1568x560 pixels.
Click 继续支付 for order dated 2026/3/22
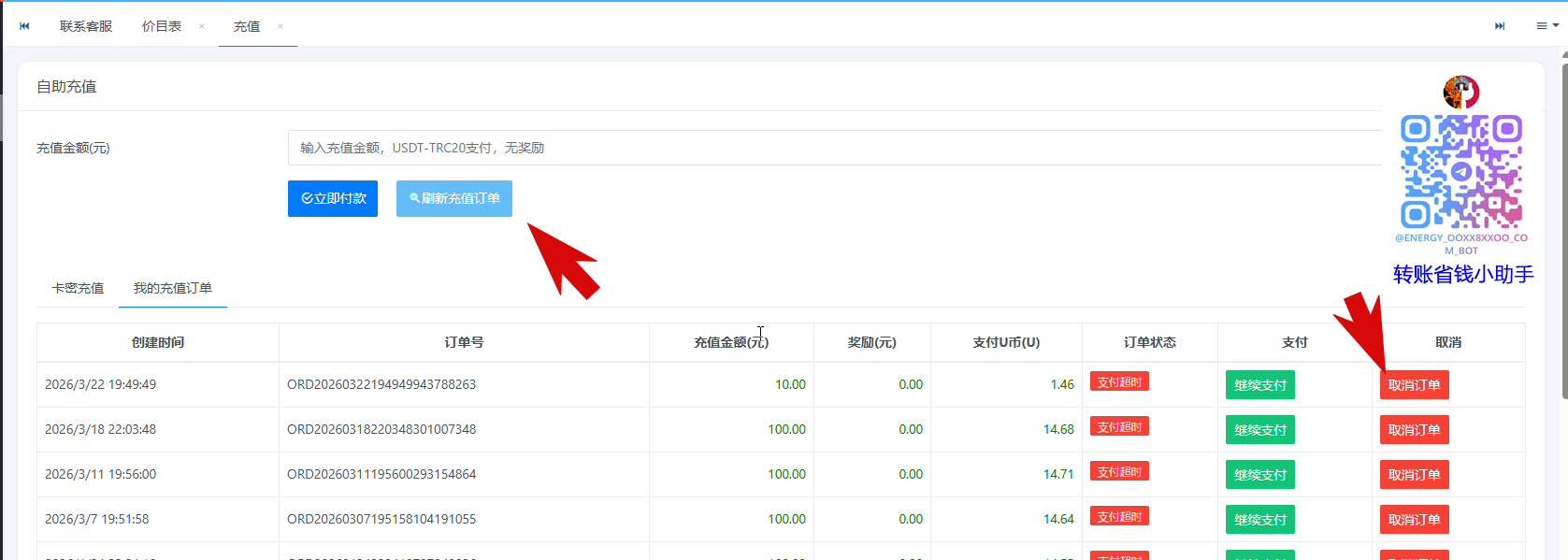[x=1260, y=385]
